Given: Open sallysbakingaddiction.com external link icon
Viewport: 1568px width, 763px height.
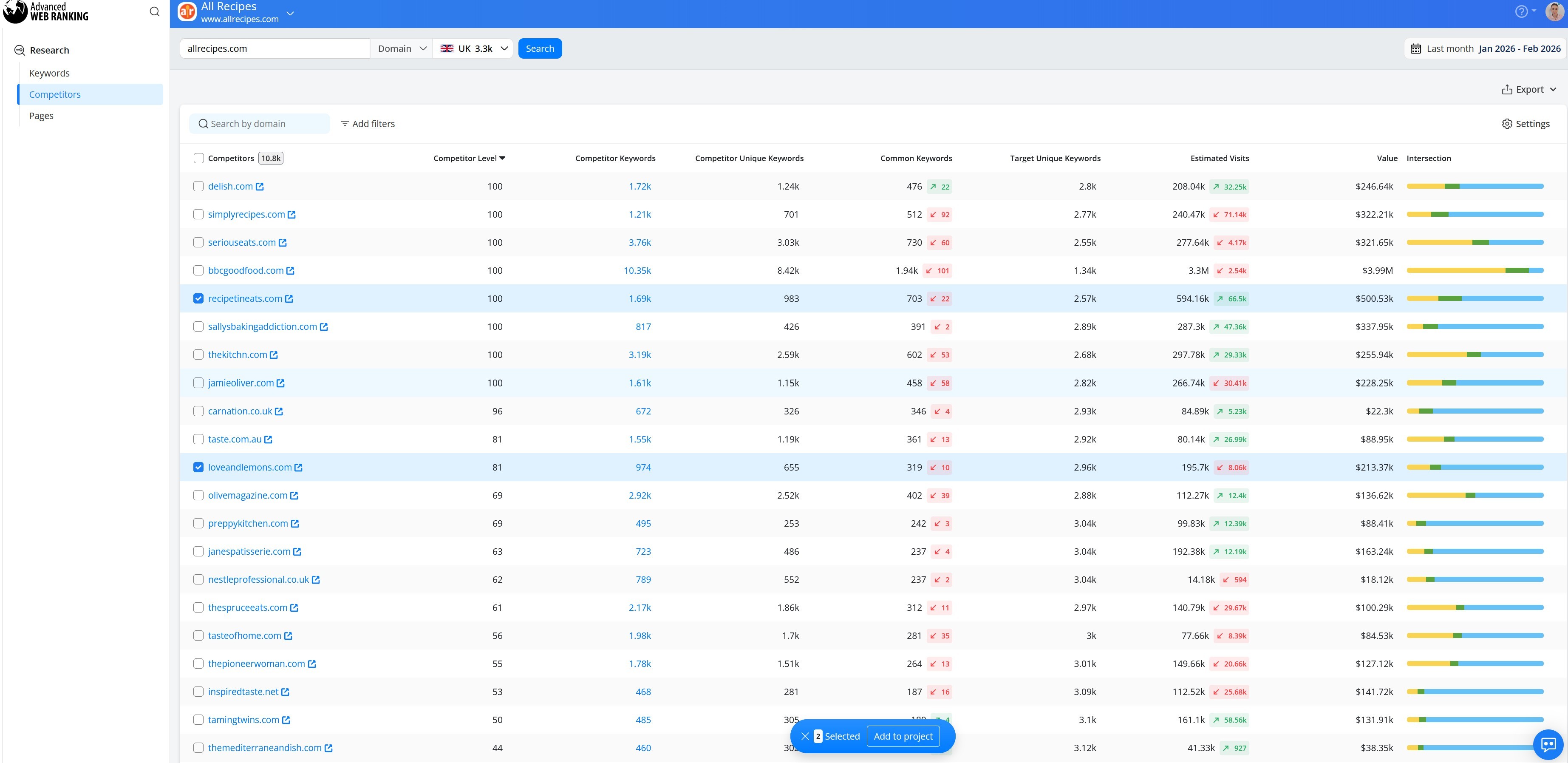Looking at the screenshot, I should (324, 327).
